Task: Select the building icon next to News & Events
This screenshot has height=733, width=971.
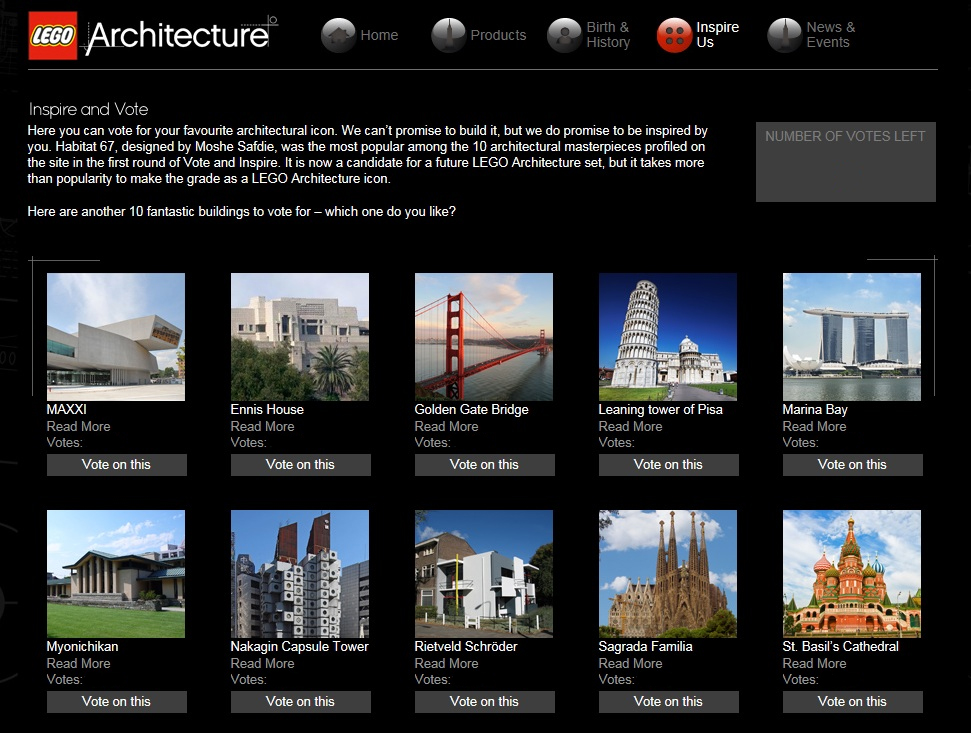Action: [782, 35]
